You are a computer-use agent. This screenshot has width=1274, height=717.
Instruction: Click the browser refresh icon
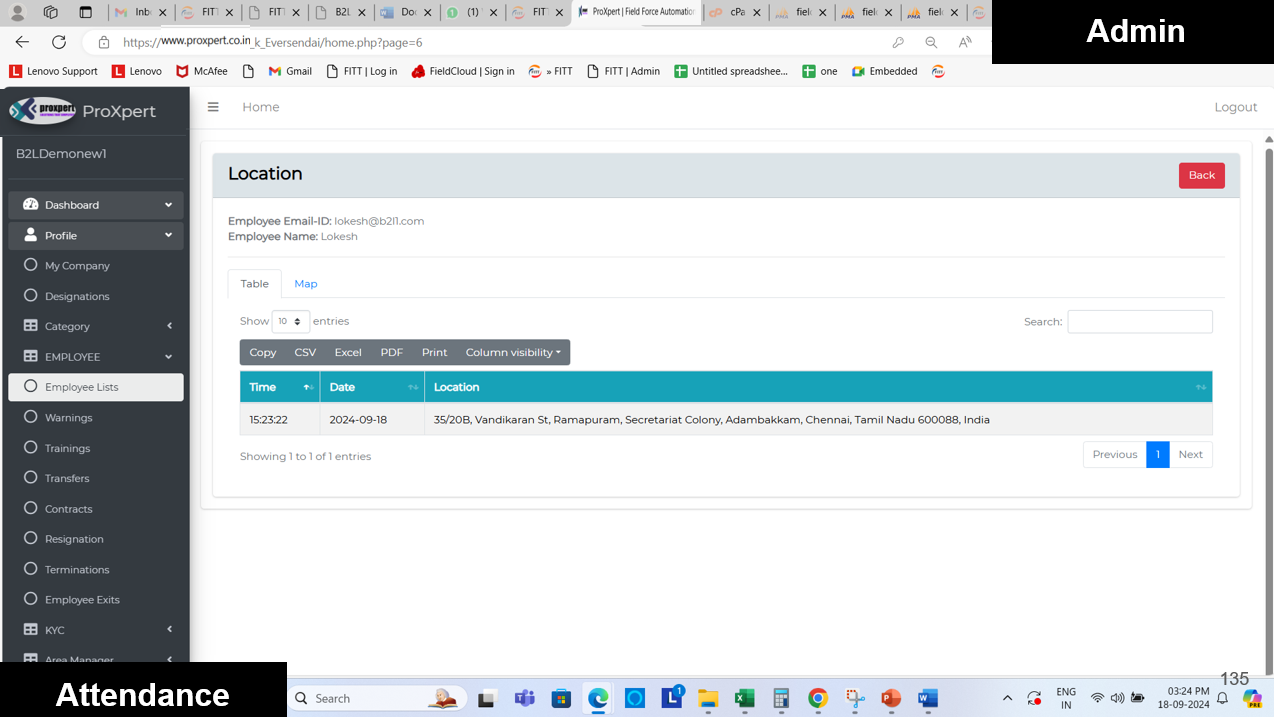[x=59, y=42]
